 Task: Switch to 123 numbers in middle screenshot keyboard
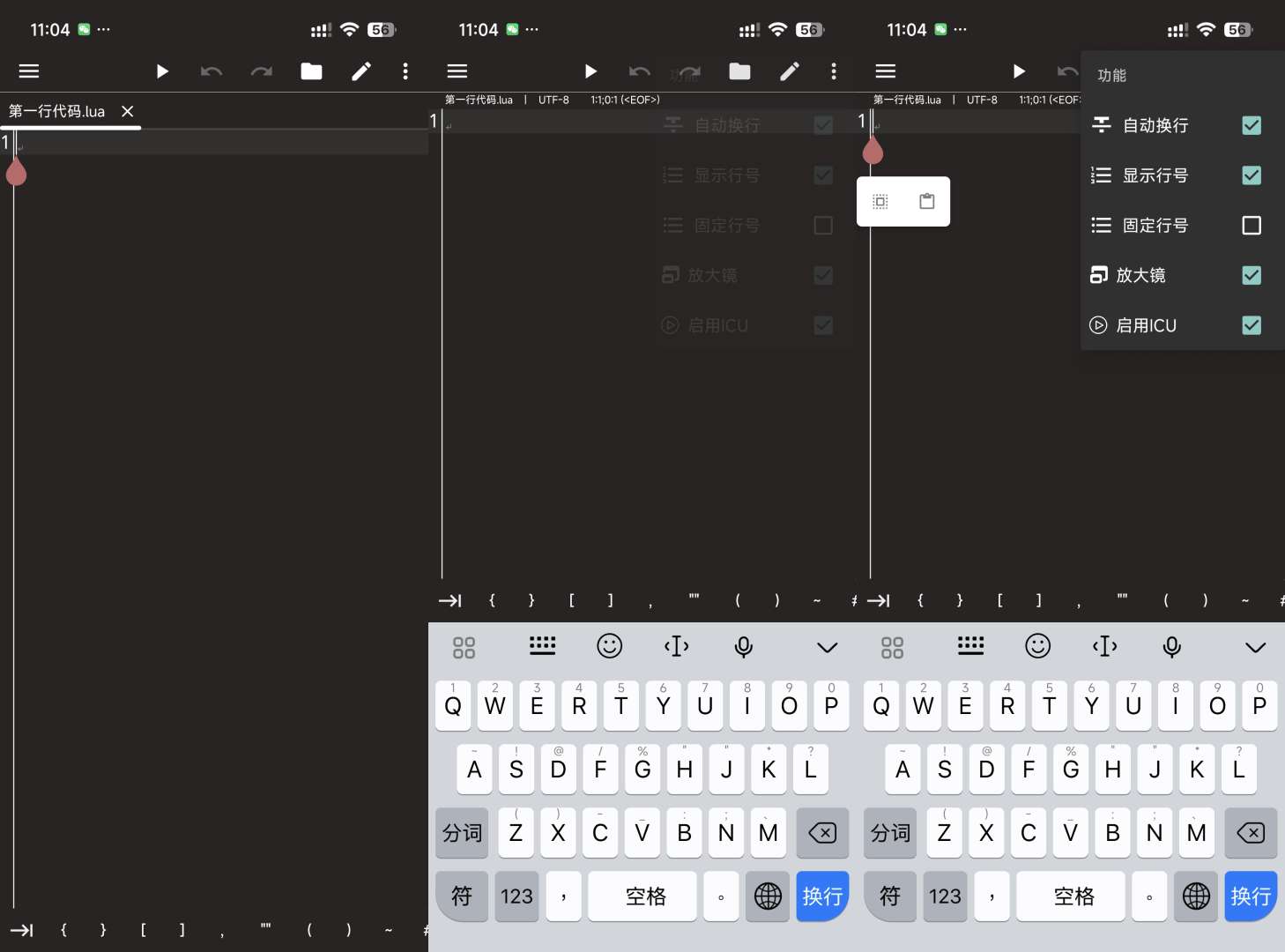(516, 896)
